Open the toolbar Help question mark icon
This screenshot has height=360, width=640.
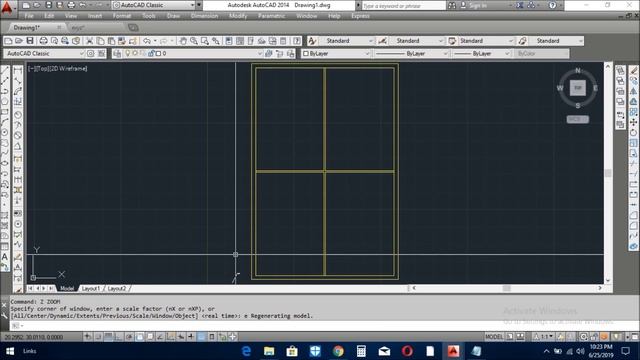coord(297,41)
